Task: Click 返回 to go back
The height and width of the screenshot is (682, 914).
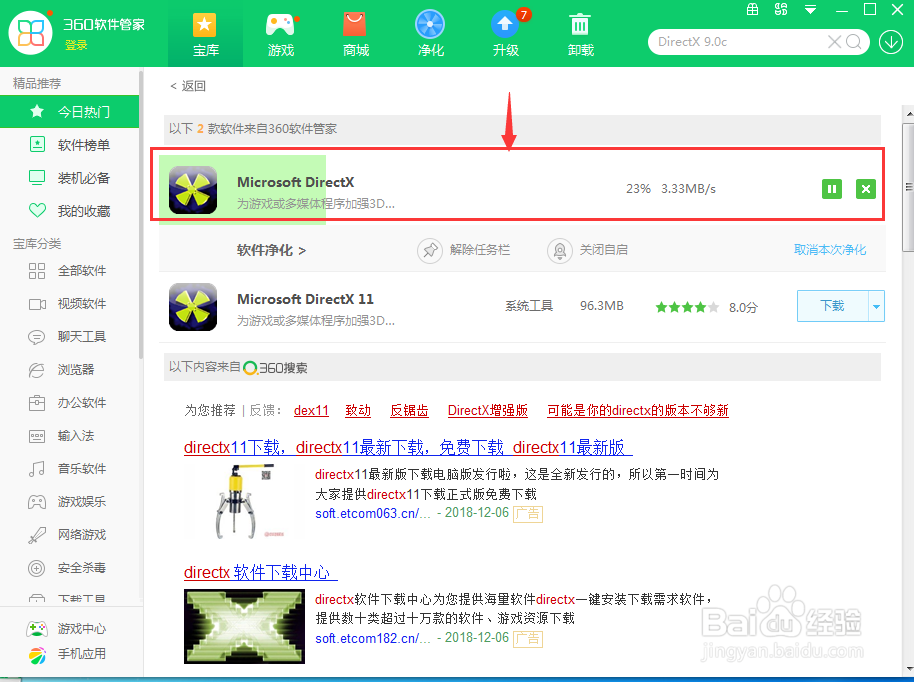Action: [188, 86]
